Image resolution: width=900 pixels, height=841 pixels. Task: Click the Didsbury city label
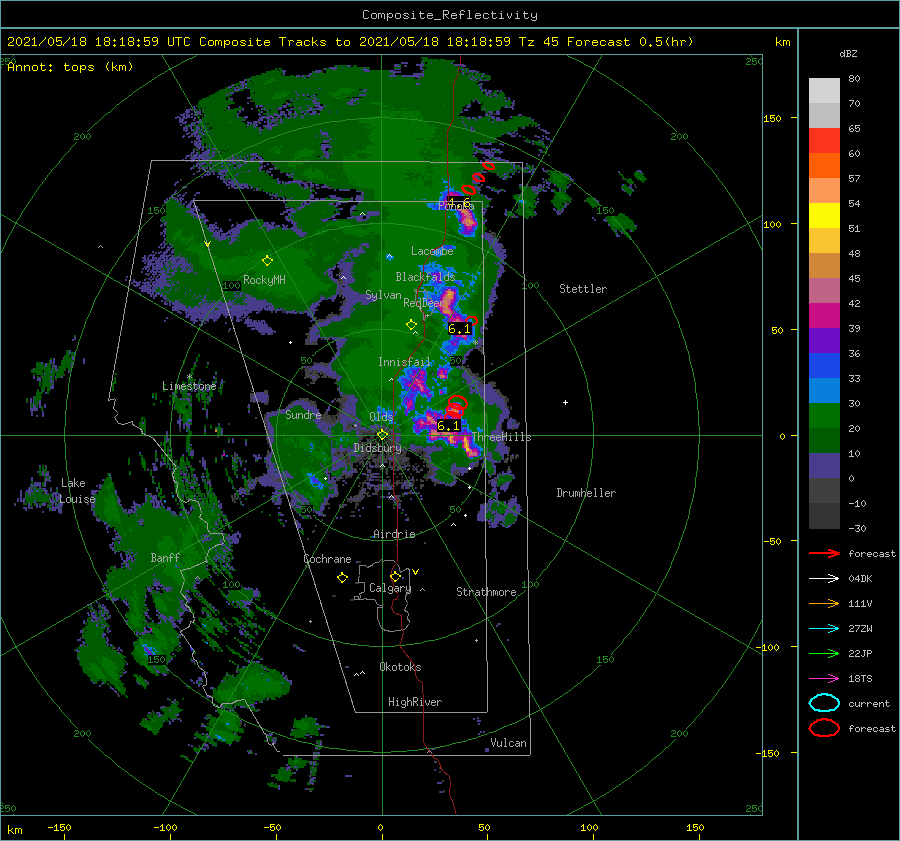(x=377, y=448)
